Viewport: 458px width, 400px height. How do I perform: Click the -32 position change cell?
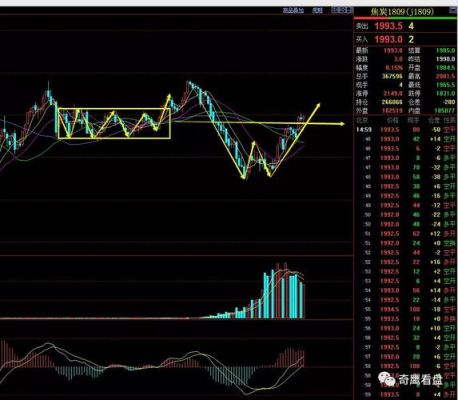(436, 167)
